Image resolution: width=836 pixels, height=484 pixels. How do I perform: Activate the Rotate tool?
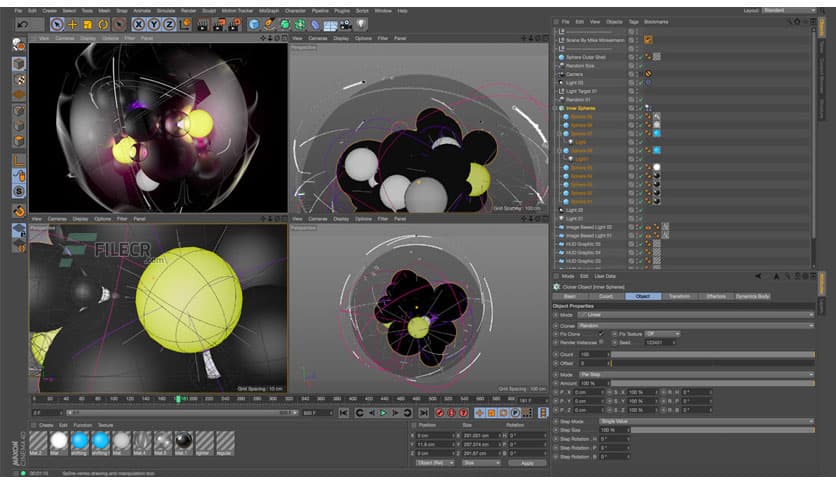(x=103, y=25)
